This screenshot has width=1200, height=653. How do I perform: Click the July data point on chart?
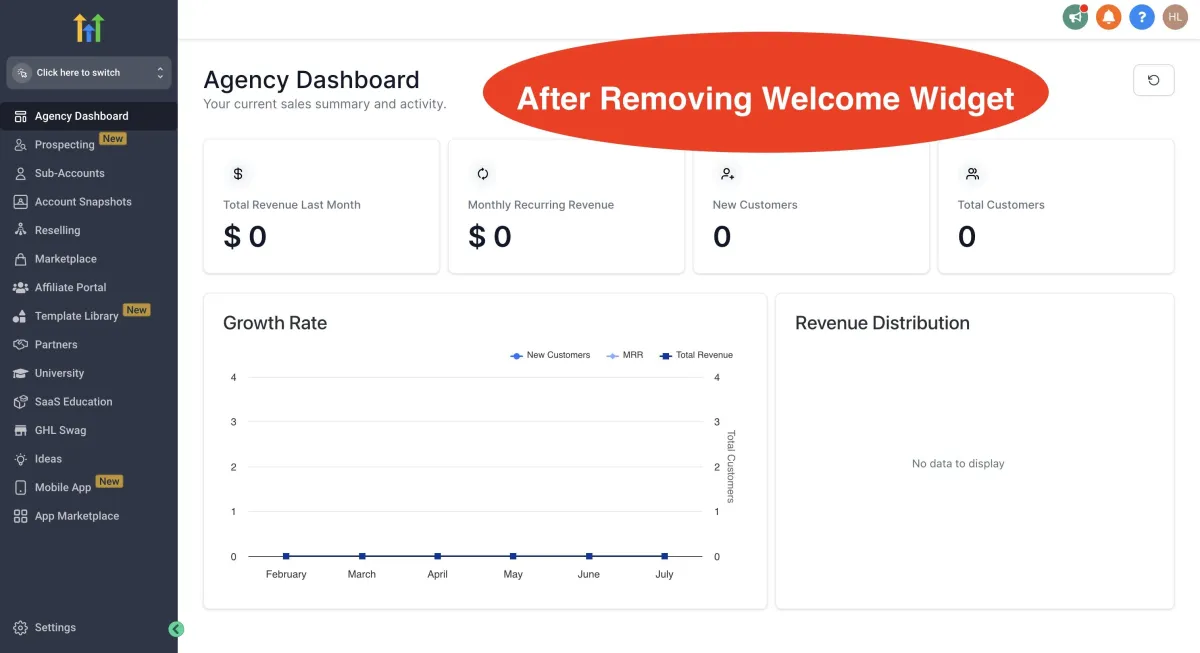(664, 556)
